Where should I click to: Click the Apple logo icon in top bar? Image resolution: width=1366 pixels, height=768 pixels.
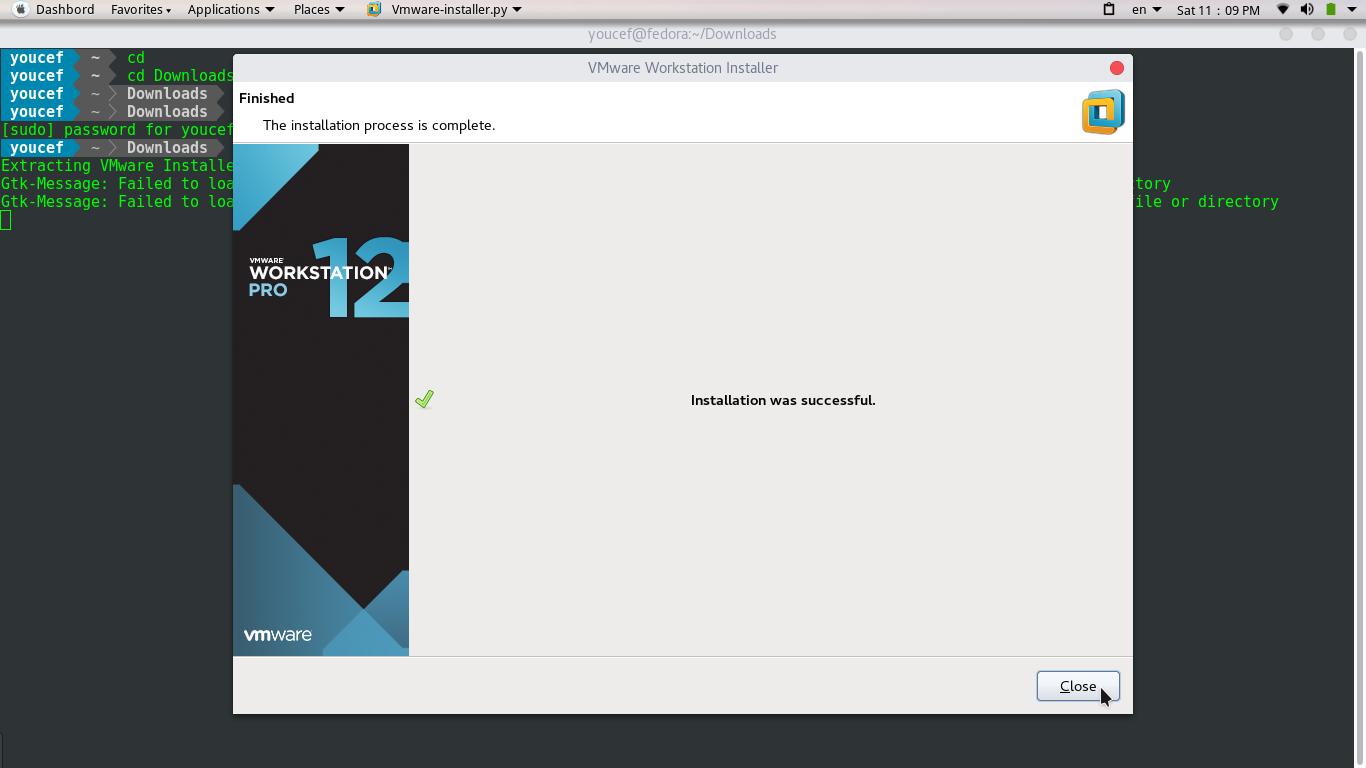tap(20, 9)
